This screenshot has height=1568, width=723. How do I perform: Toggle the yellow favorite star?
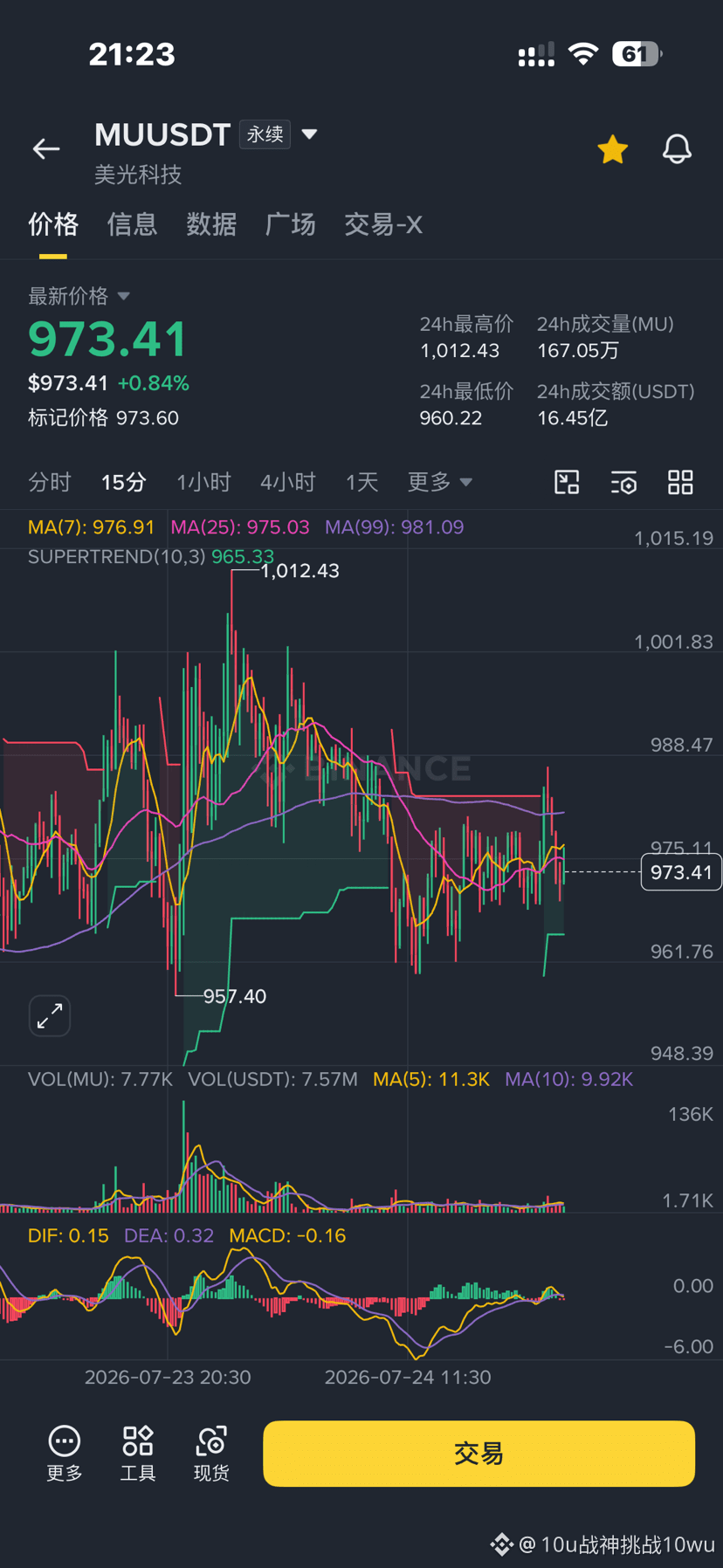click(x=613, y=149)
